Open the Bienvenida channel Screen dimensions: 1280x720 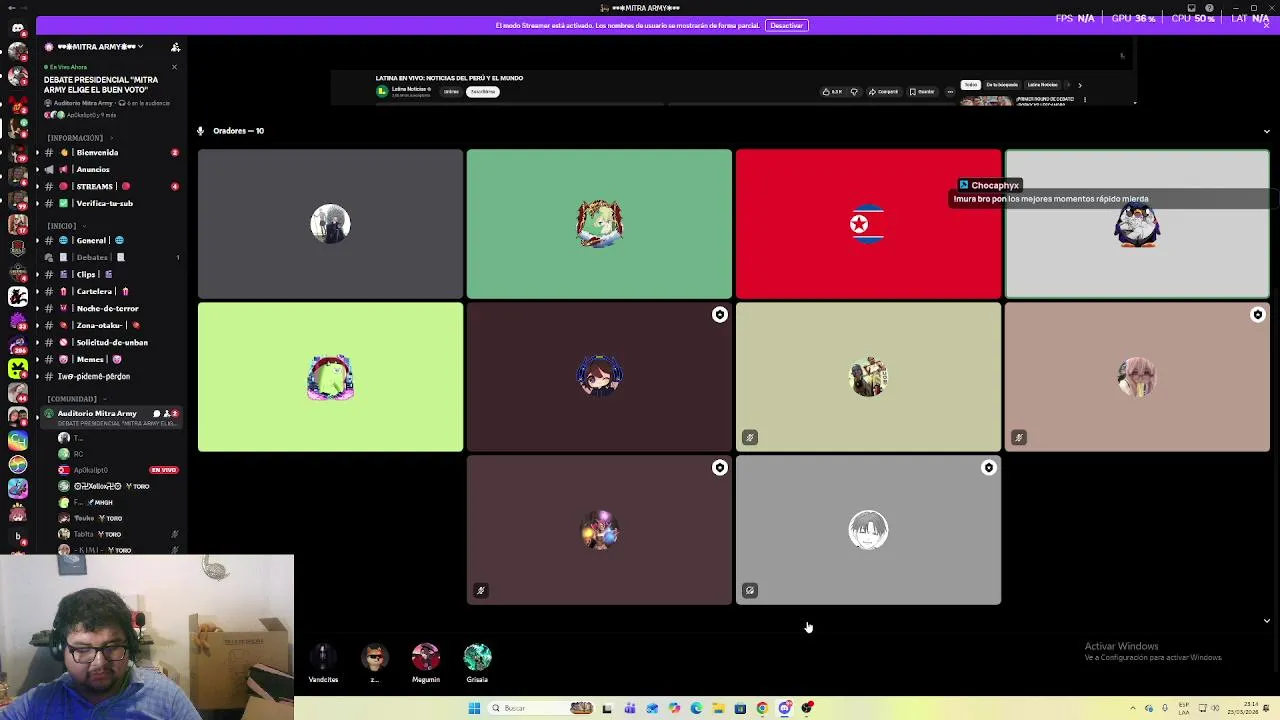[110, 153]
